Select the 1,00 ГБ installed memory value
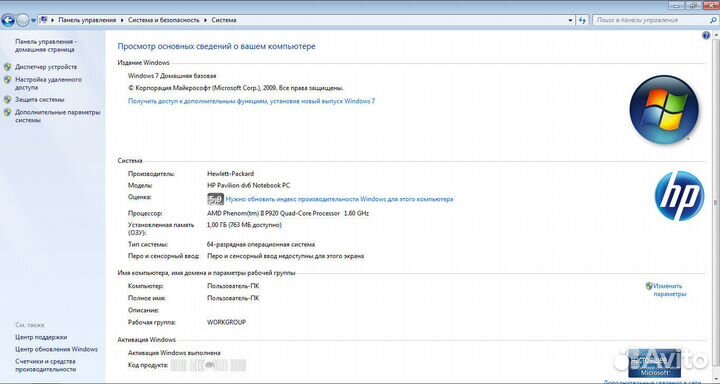This screenshot has width=720, height=384. (x=244, y=225)
